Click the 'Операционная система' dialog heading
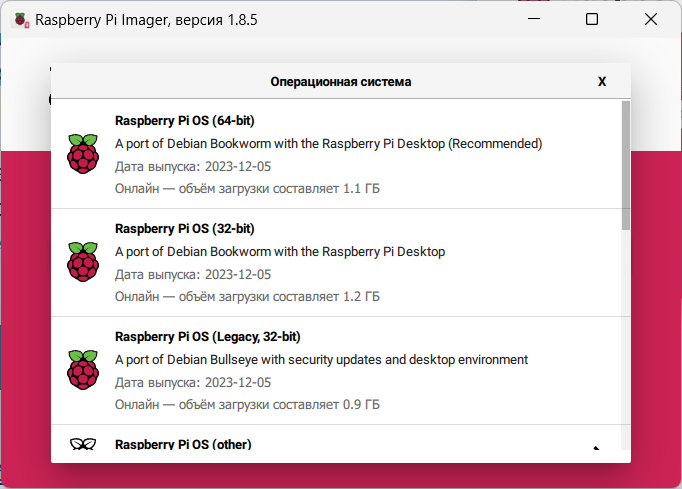The width and height of the screenshot is (682, 489). [341, 82]
